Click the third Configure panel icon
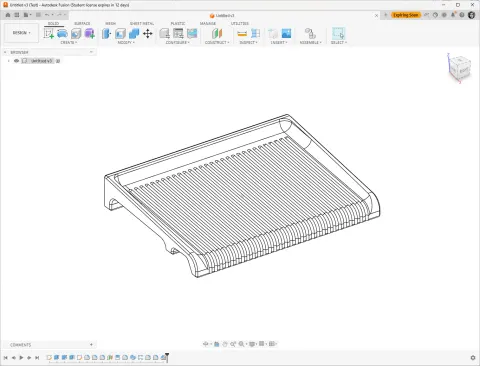The image size is (480, 366). pos(192,33)
